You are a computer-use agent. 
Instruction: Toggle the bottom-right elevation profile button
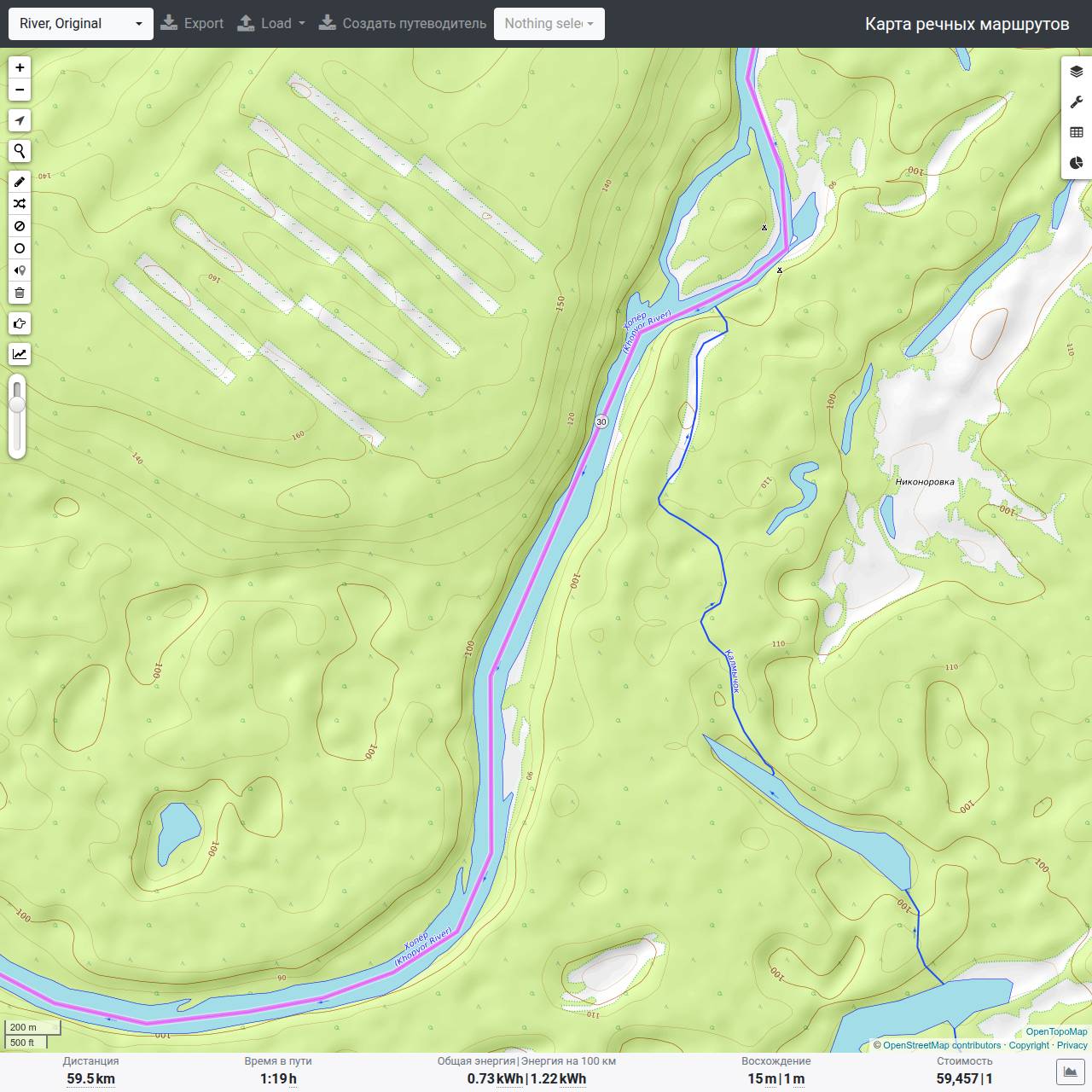[x=1071, y=1072]
